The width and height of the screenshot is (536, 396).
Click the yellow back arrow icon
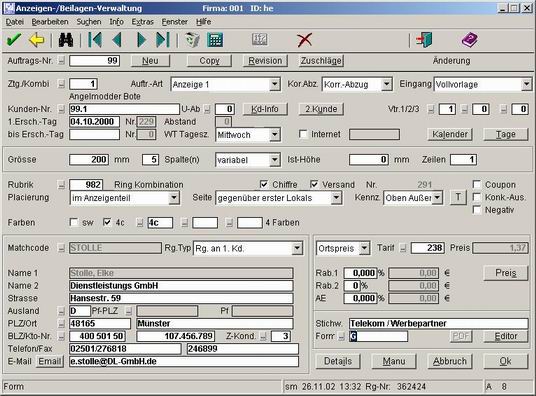coord(37,40)
